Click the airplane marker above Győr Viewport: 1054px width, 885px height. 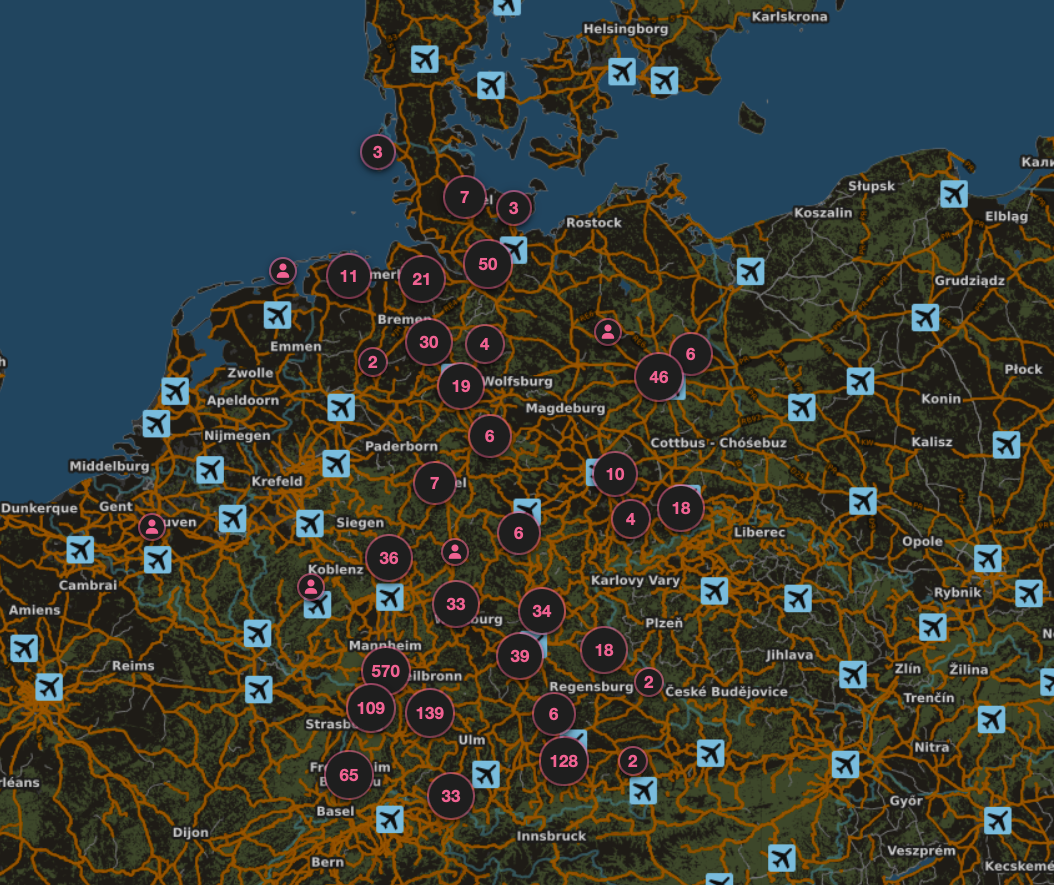pyautogui.click(x=845, y=765)
